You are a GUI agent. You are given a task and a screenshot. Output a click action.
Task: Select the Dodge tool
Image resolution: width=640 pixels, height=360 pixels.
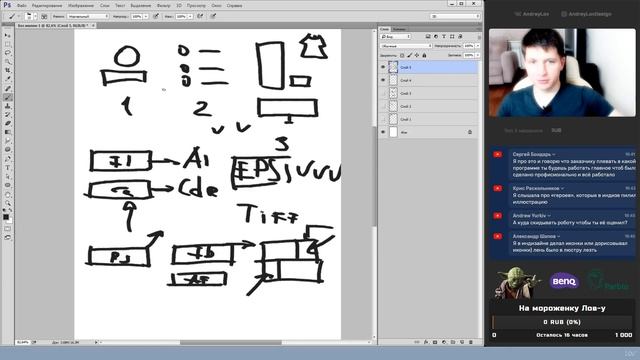pos(7,150)
